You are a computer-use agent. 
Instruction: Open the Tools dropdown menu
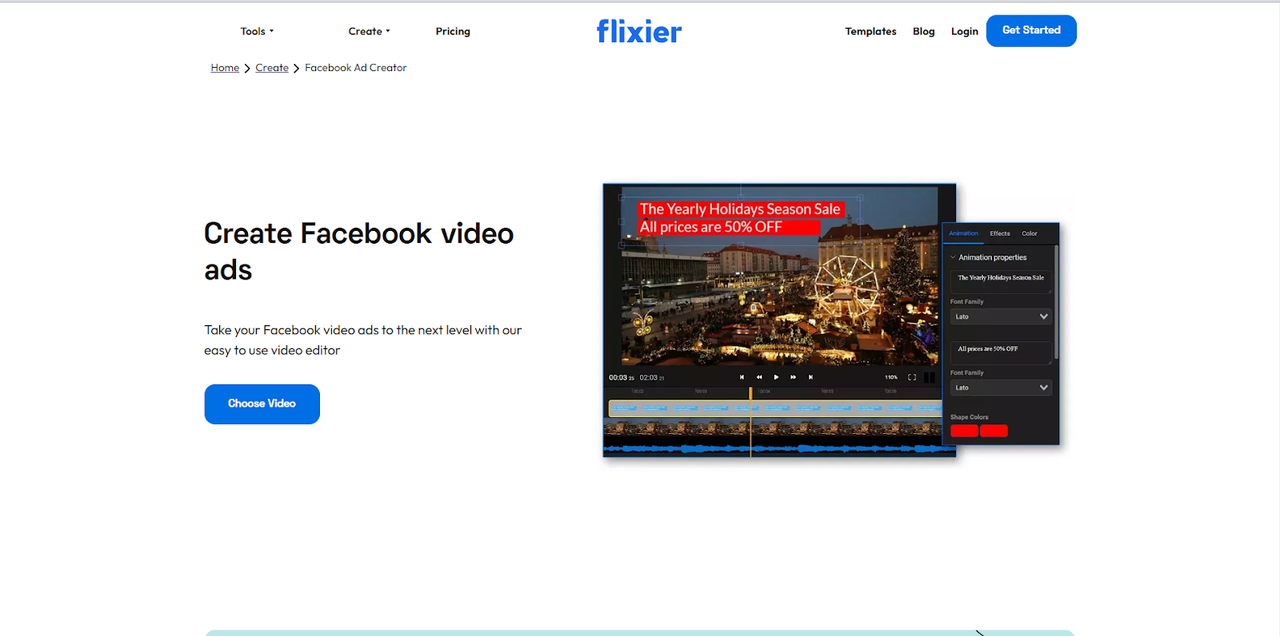coord(257,31)
